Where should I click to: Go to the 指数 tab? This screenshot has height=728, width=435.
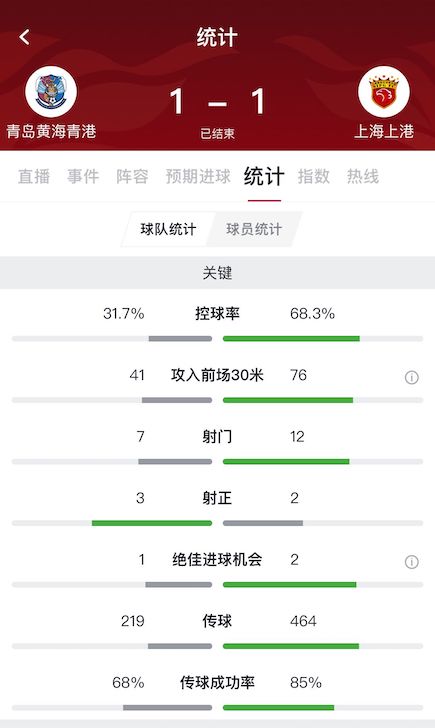(x=314, y=176)
